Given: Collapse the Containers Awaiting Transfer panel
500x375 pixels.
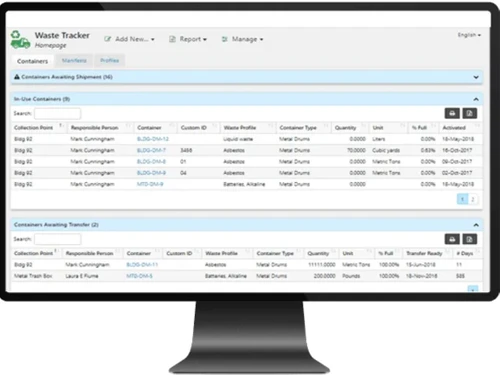Looking at the screenshot, I should point(476,225).
